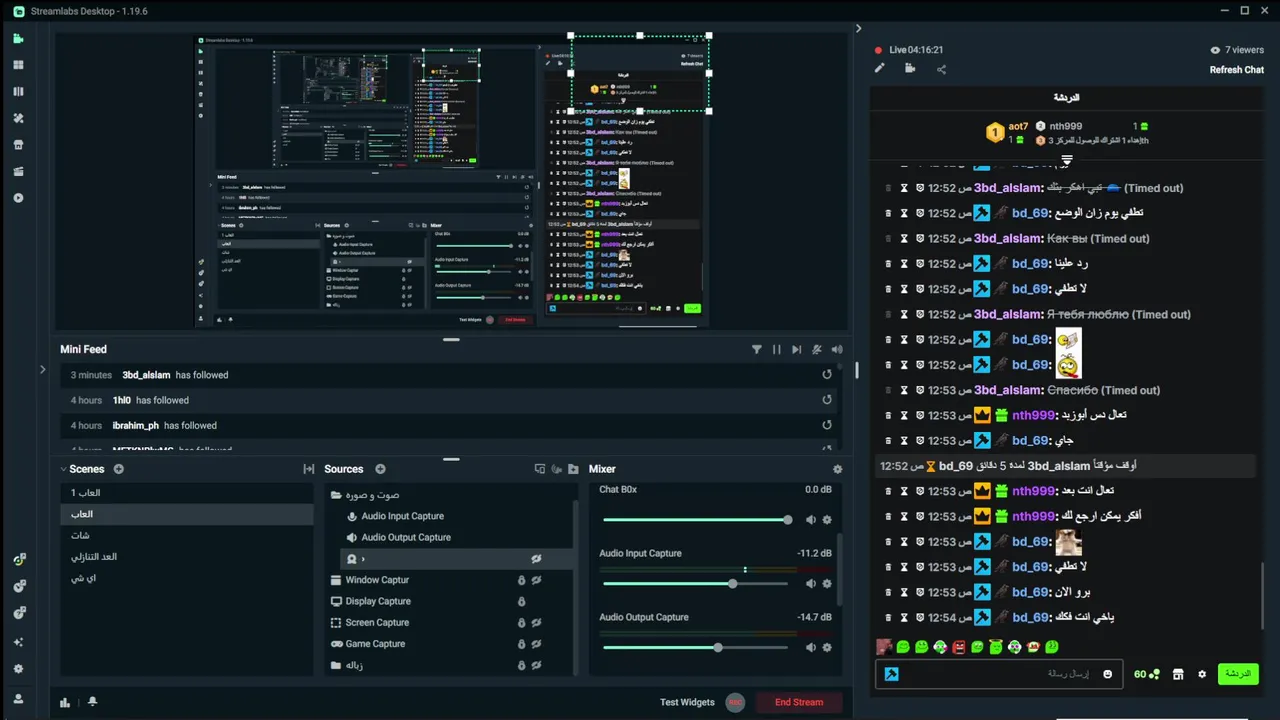This screenshot has height=720, width=1280.
Task: Open settings gear for Audio Output Capture
Action: pos(827,648)
